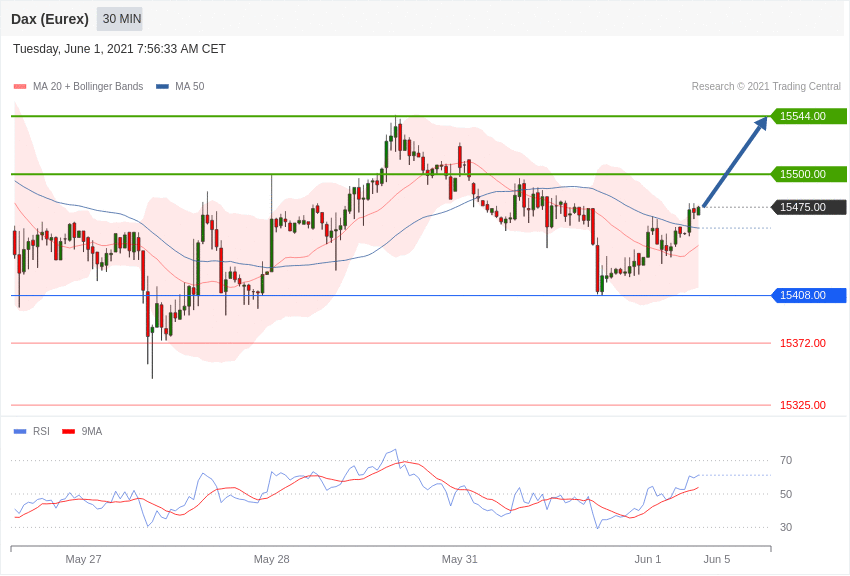850x576 pixels.
Task: Click the 9MA legend swatch
Action: (x=69, y=432)
